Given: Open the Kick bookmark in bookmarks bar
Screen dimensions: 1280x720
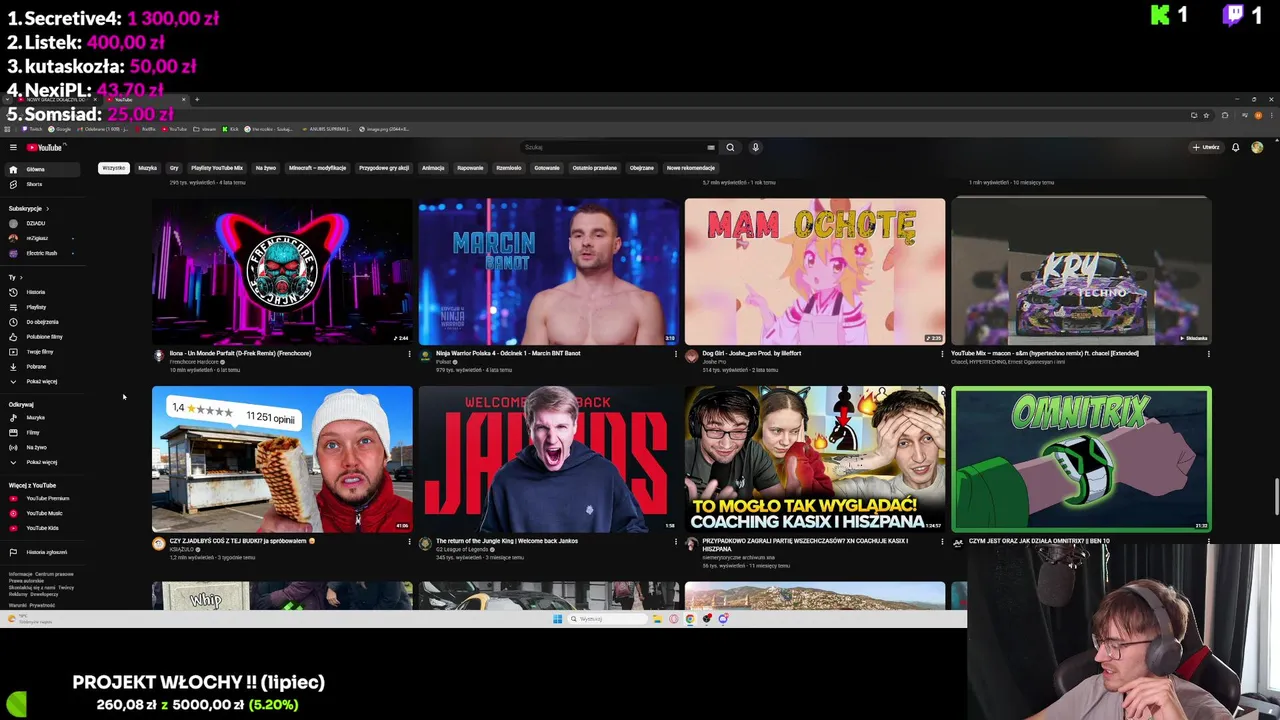Looking at the screenshot, I should pyautogui.click(x=232, y=129).
